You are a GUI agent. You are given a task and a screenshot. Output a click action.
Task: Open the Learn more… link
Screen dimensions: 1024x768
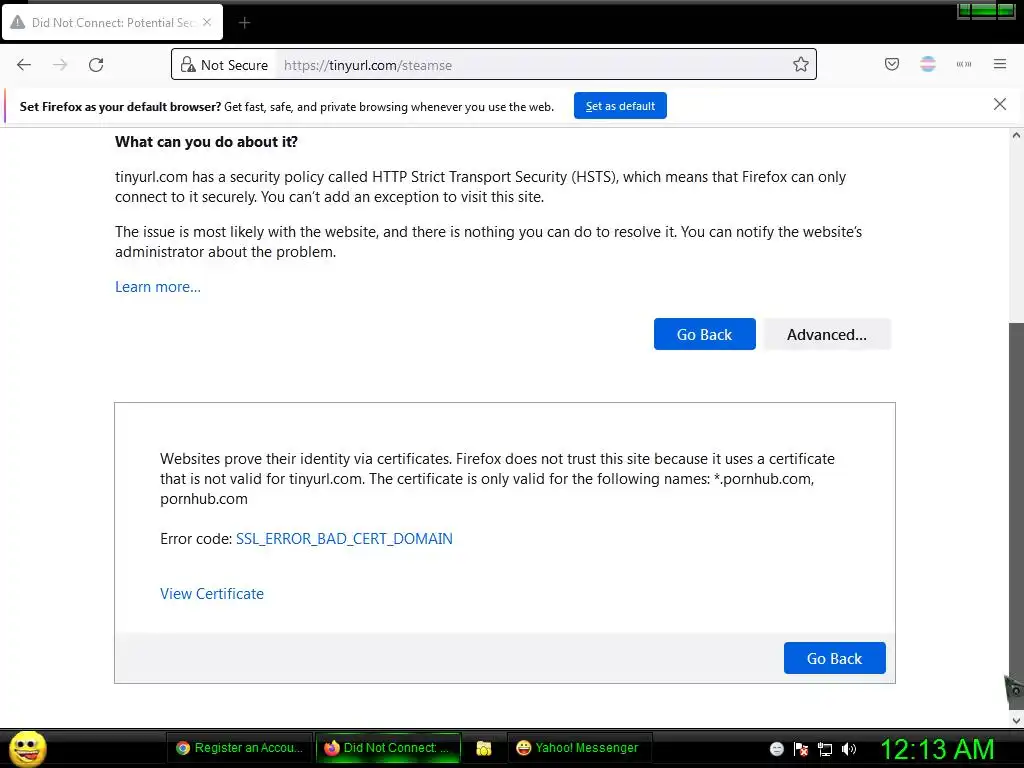157,287
